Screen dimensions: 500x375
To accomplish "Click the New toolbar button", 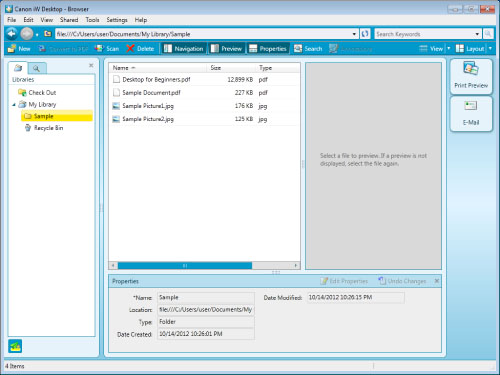I will click(19, 49).
